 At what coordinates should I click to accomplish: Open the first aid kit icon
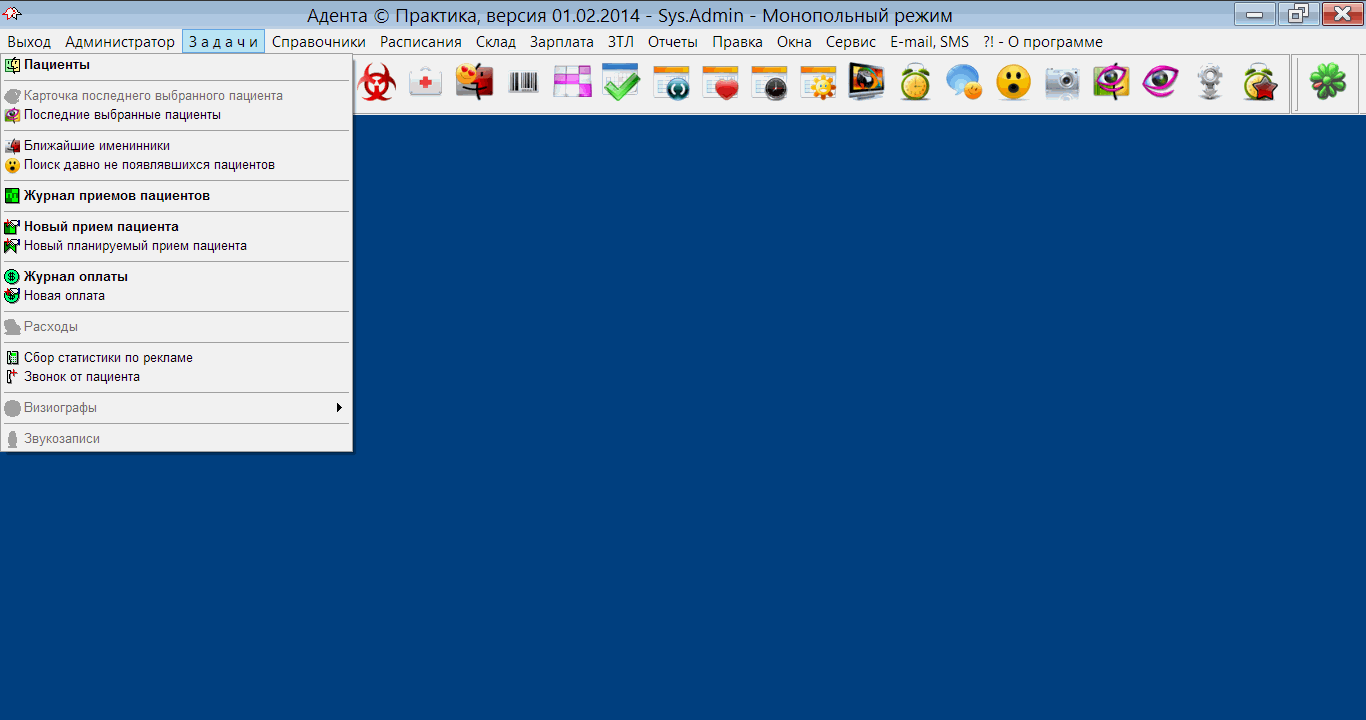coord(426,82)
